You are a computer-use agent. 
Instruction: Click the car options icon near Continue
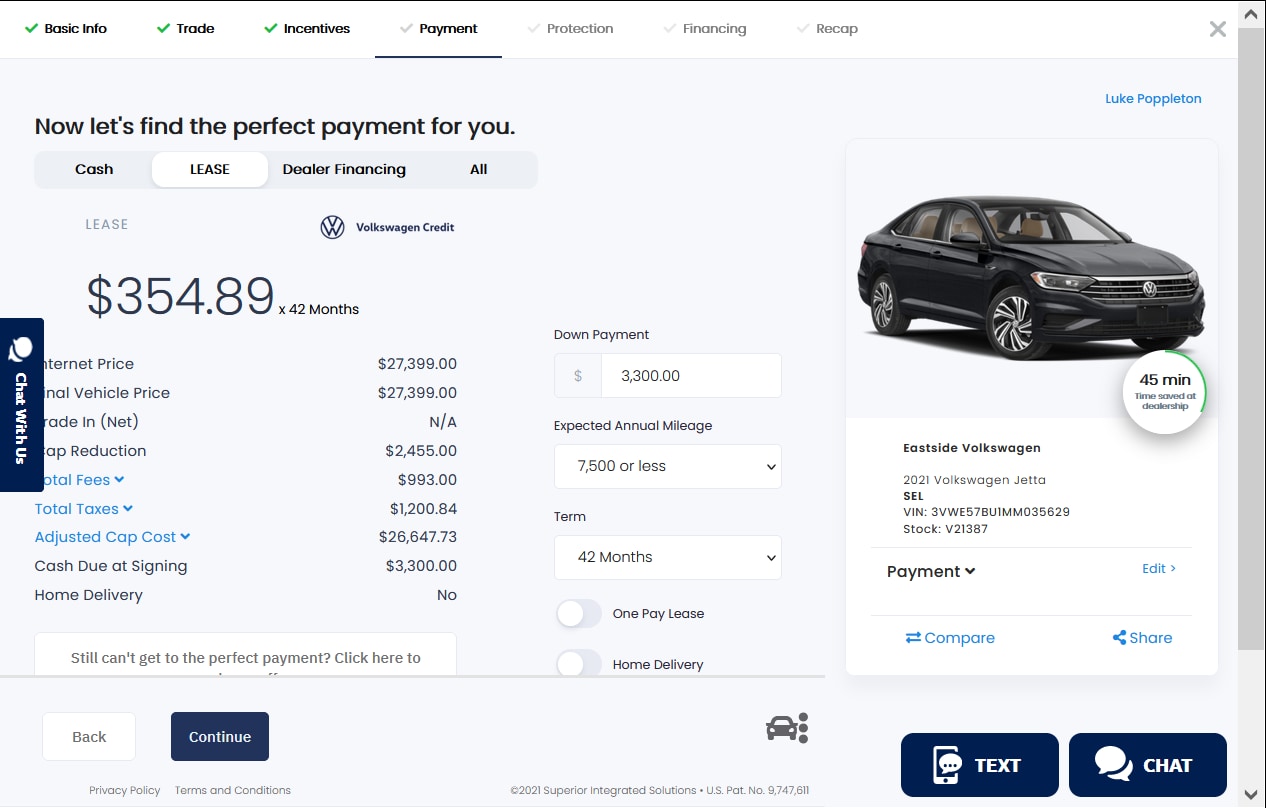click(787, 728)
